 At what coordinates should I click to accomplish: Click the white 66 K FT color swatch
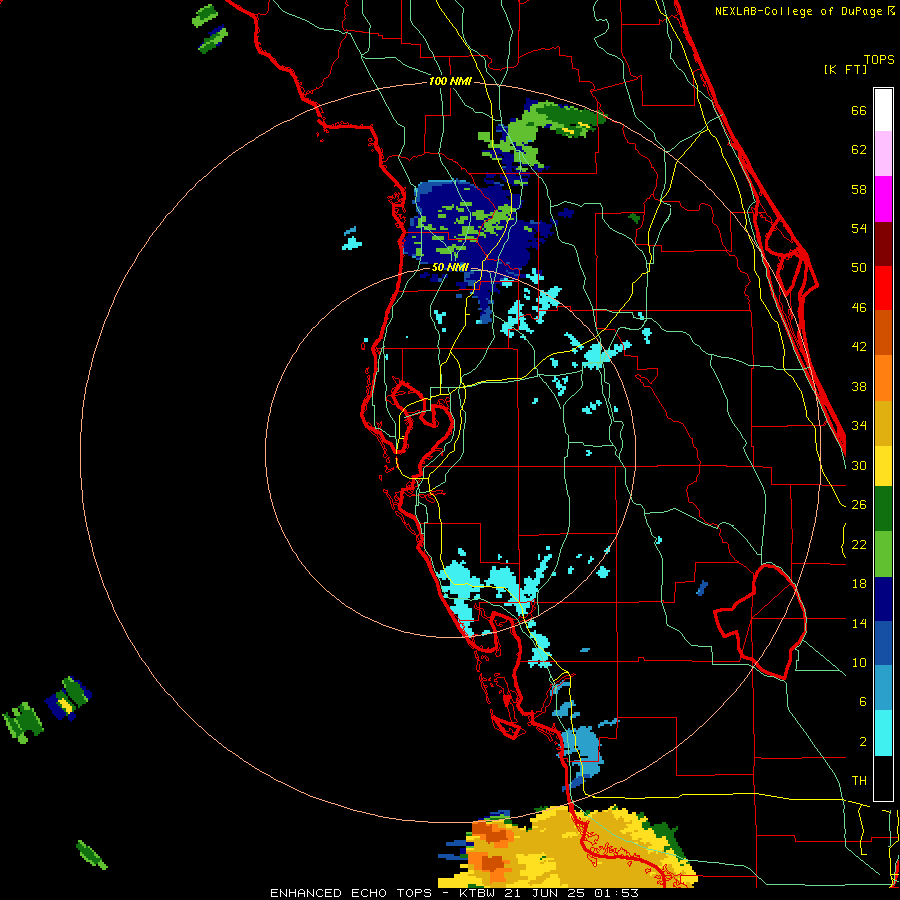click(x=883, y=110)
